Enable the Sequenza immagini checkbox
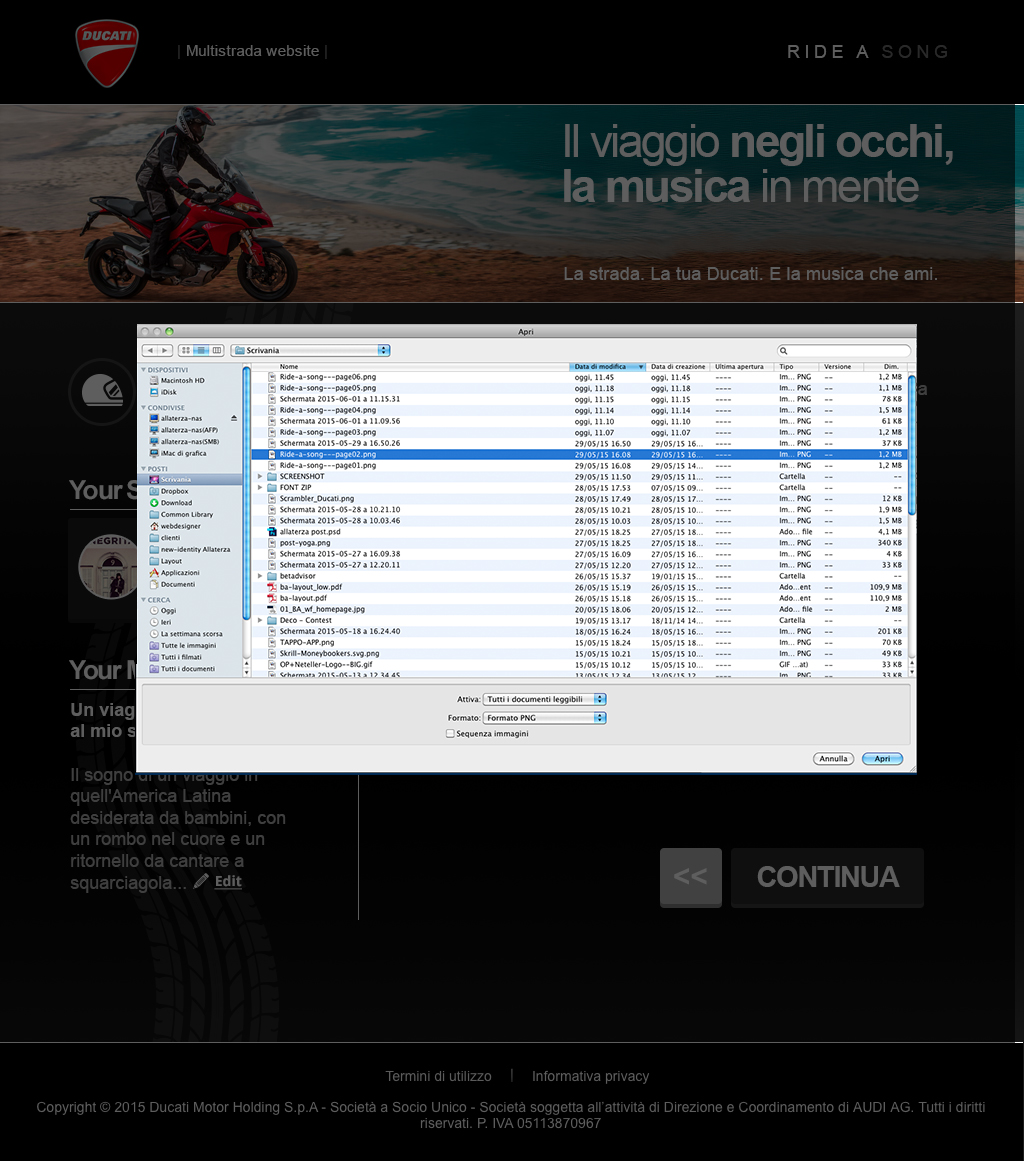This screenshot has width=1024, height=1161. click(450, 734)
